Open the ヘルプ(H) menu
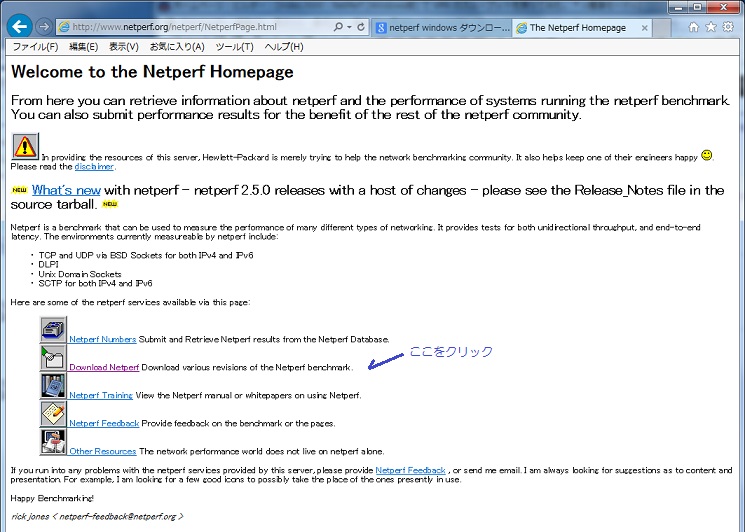This screenshot has height=532, width=745. click(x=284, y=47)
